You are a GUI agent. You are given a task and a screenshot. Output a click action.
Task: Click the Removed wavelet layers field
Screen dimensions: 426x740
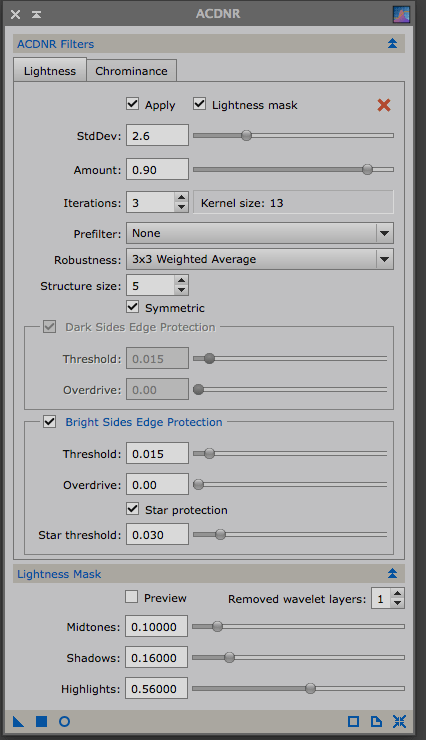(381, 599)
